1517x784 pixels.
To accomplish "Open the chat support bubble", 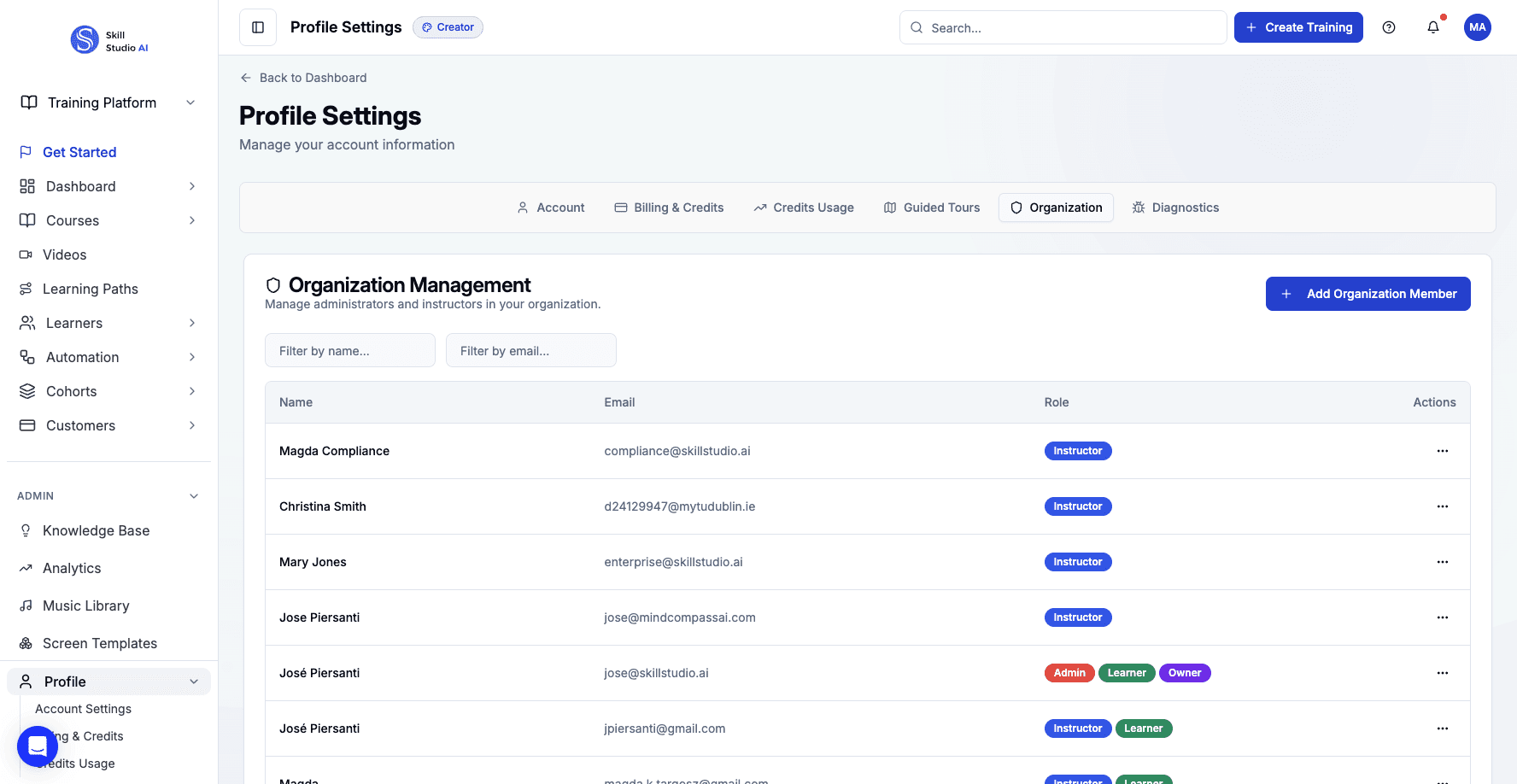I will (x=37, y=746).
